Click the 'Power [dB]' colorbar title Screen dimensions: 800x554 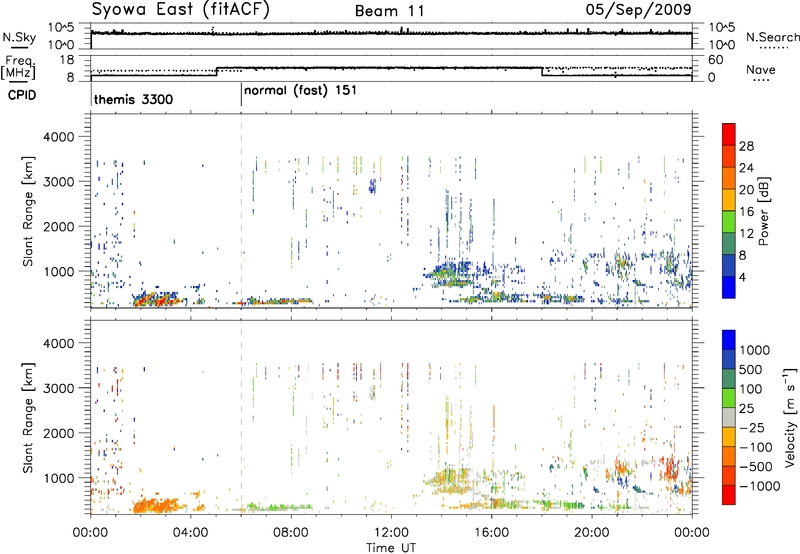click(763, 211)
